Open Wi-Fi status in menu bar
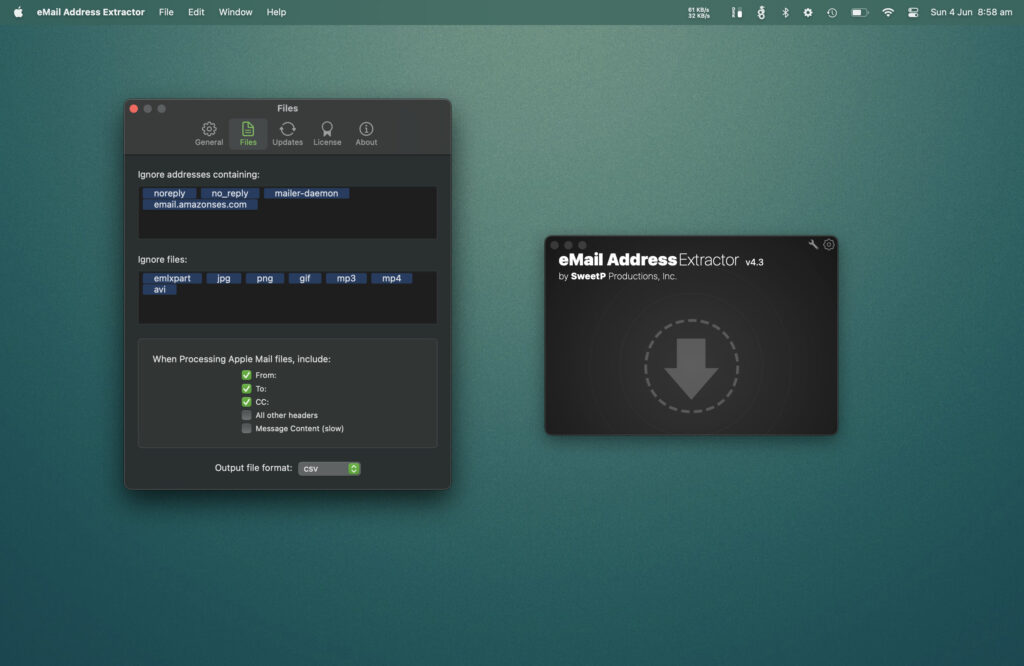The width and height of the screenshot is (1024, 666). (887, 12)
